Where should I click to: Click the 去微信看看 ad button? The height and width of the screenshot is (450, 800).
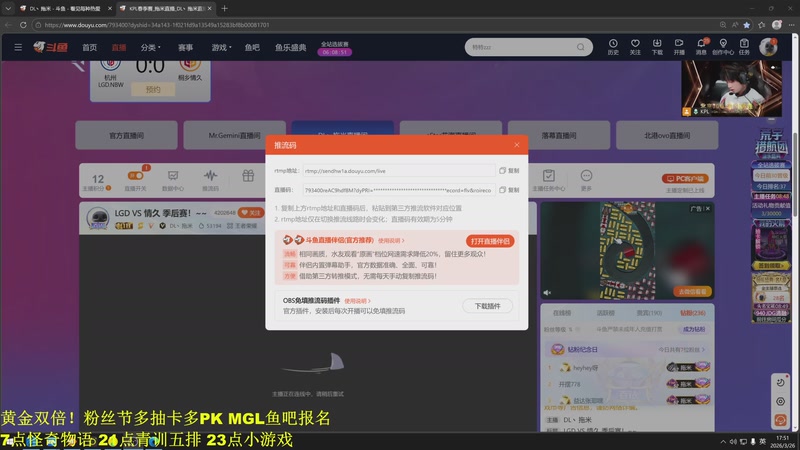tap(692, 291)
